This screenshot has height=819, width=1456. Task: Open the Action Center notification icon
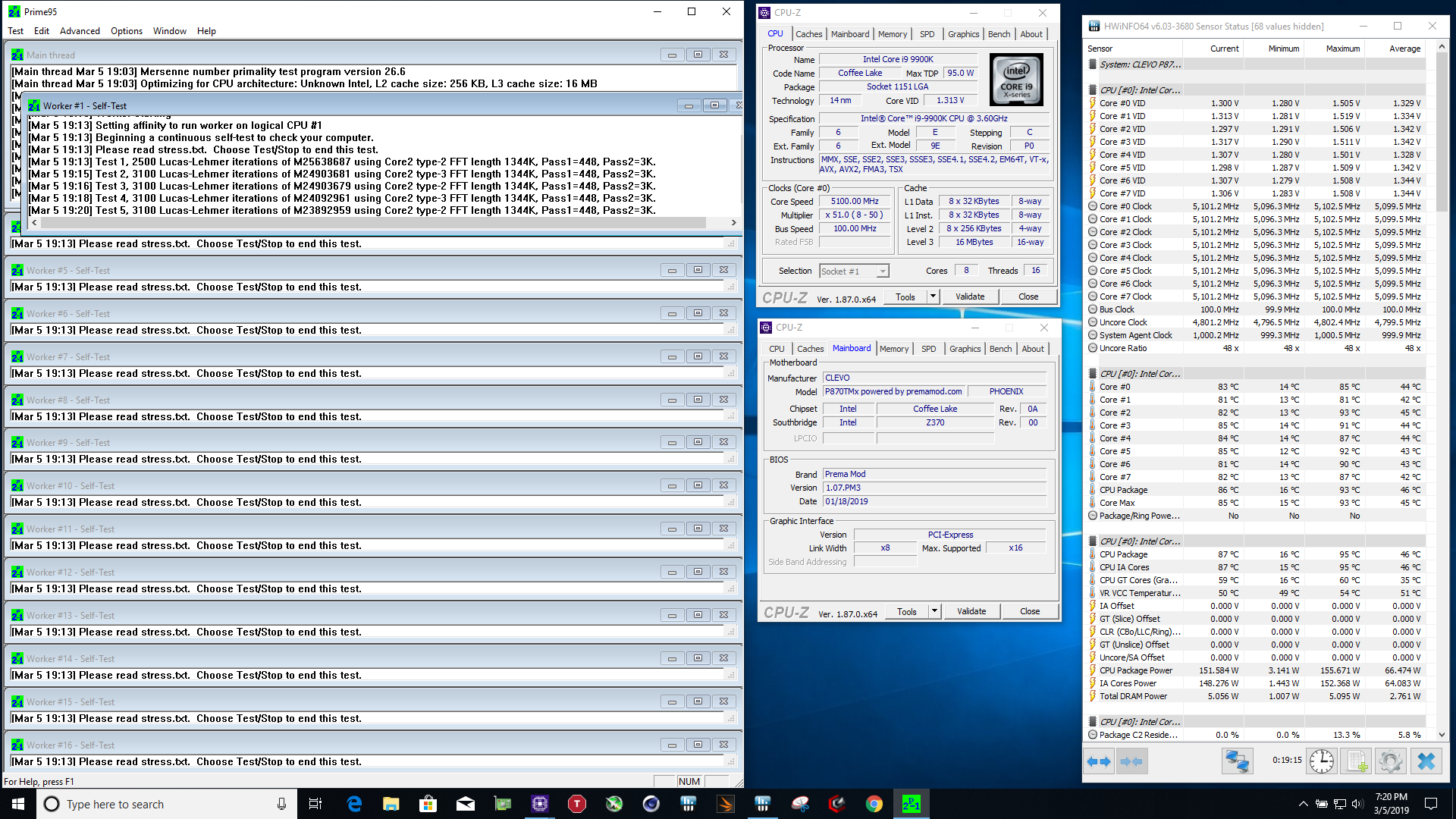point(1431,804)
